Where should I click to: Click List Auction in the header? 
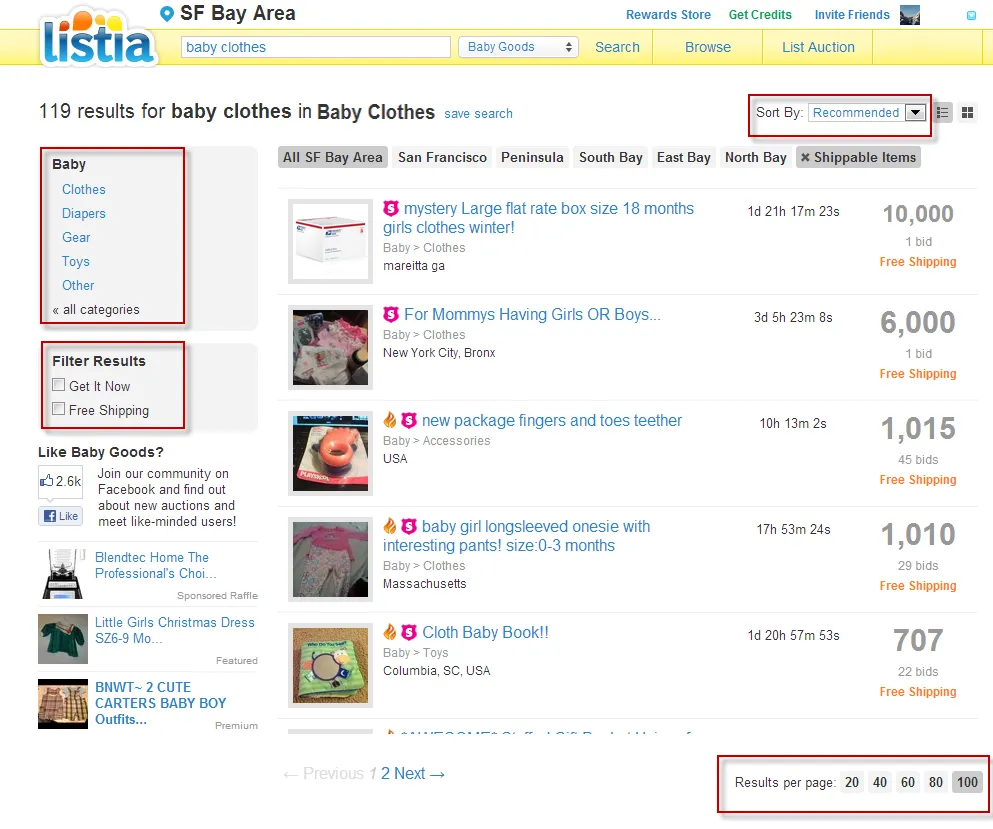818,47
